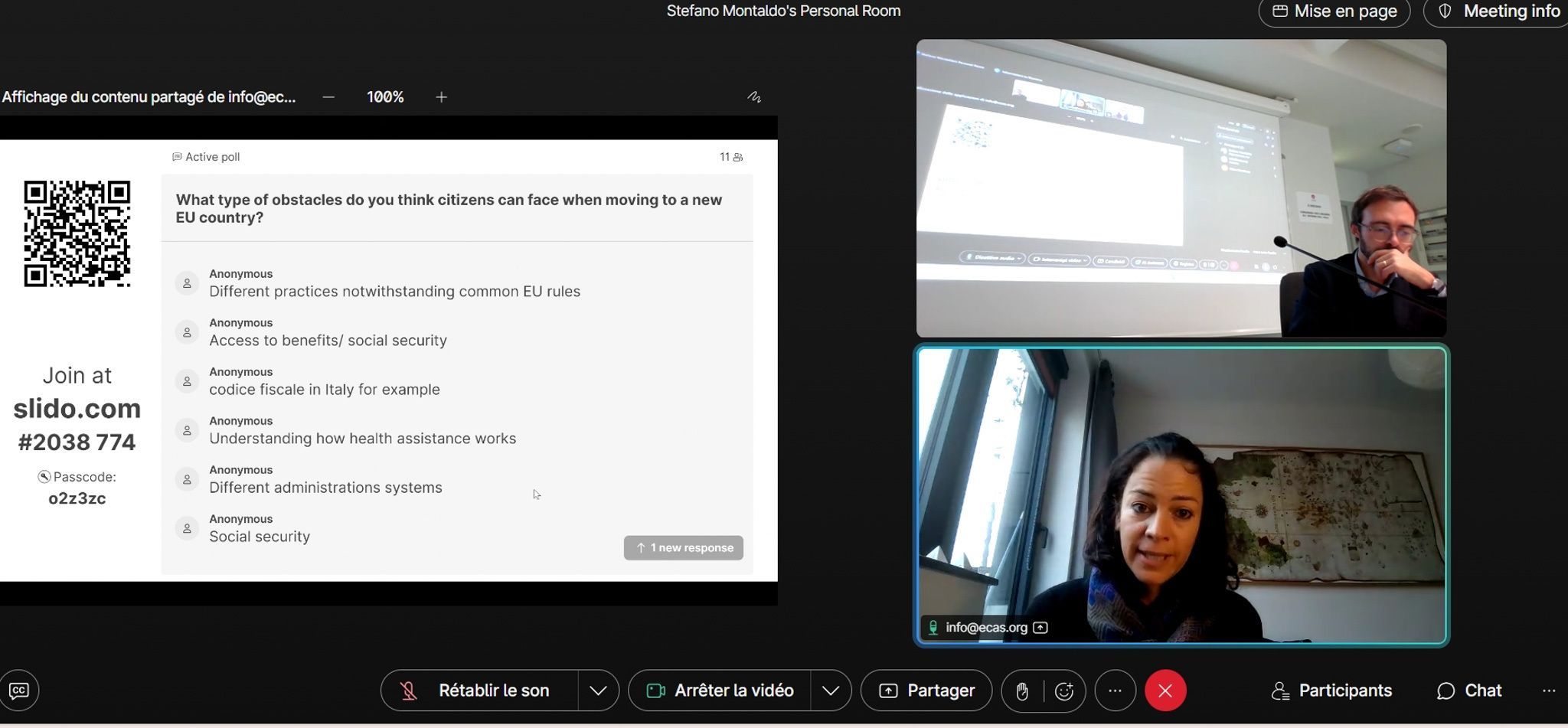Open more options in the meeting controls
Image resolution: width=1568 pixels, height=728 pixels.
1115,690
